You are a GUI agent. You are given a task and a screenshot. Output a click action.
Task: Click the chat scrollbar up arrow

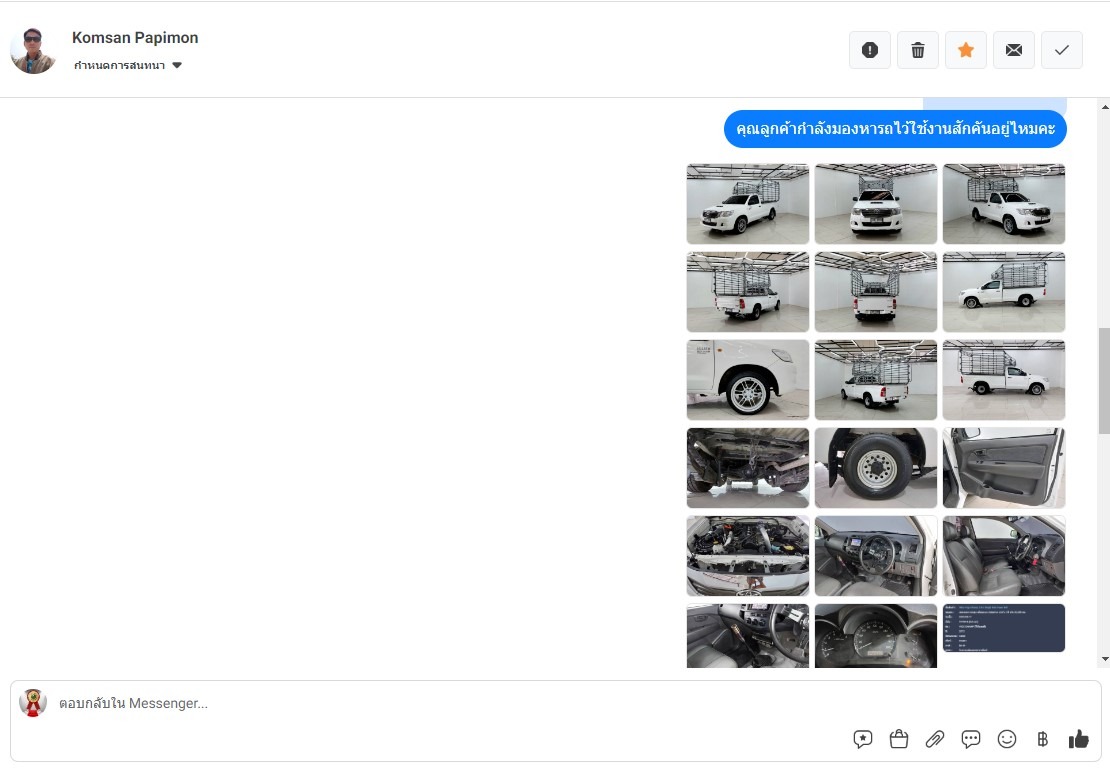1104,107
